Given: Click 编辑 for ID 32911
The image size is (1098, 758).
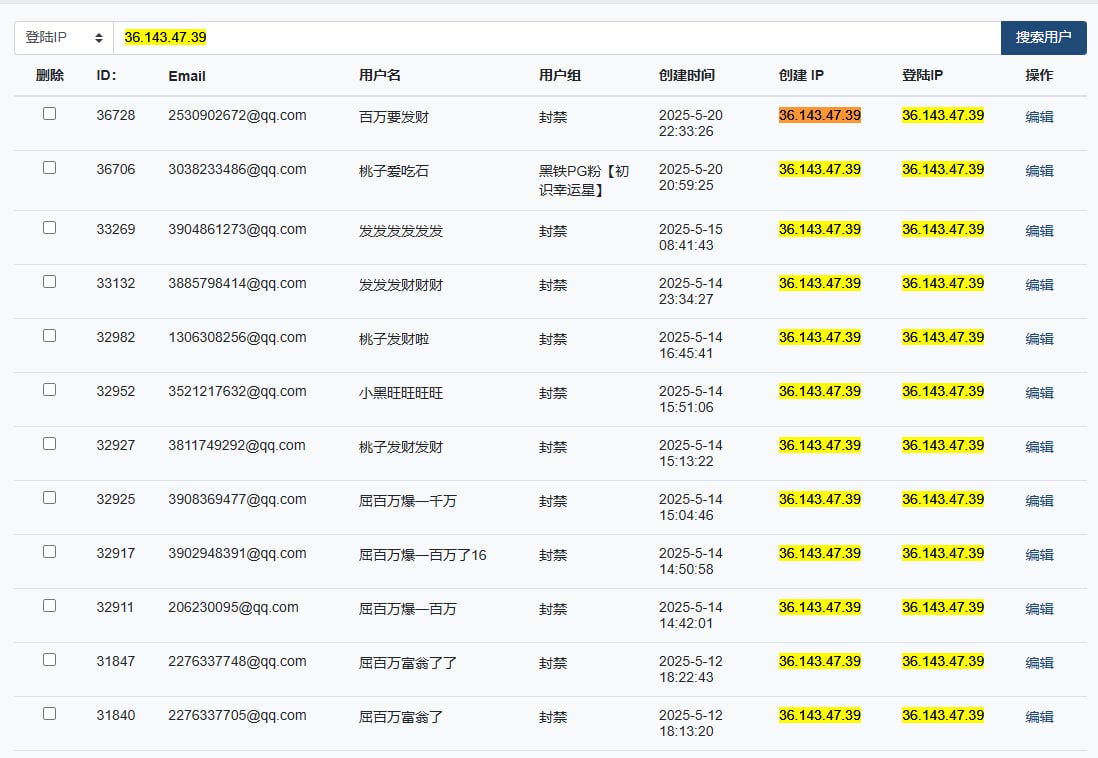Looking at the screenshot, I should (x=1039, y=609).
